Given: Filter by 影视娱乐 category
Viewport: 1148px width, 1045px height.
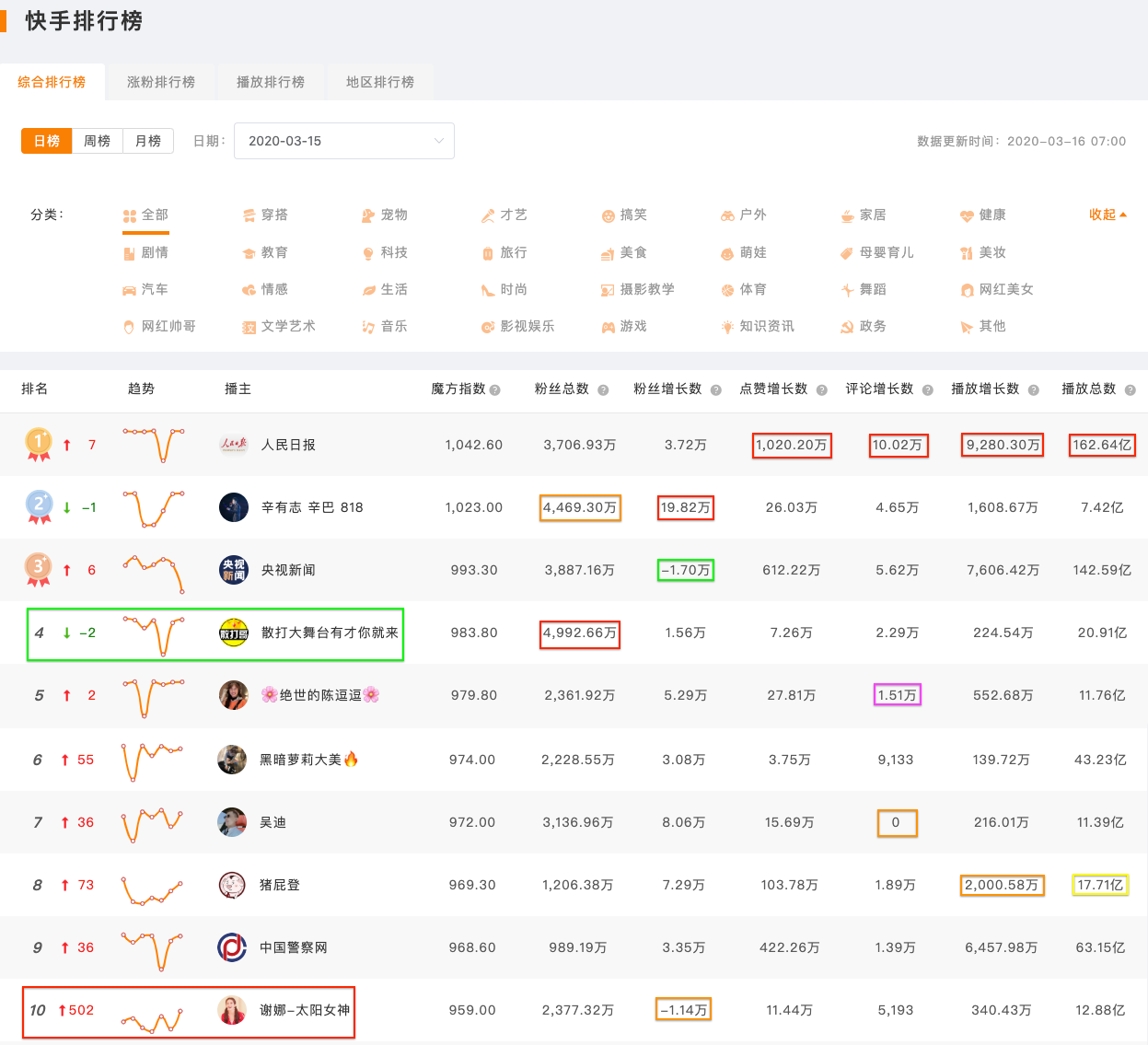Looking at the screenshot, I should (x=518, y=326).
